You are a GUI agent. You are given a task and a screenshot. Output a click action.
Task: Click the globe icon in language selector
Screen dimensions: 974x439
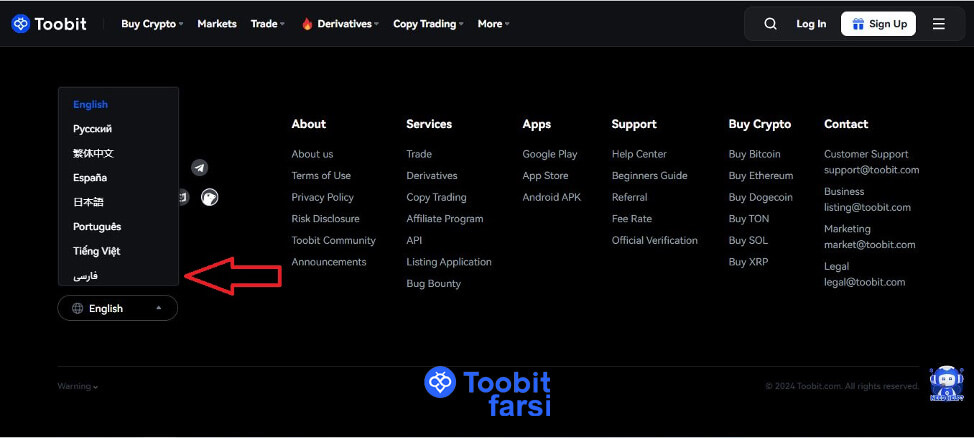pos(77,309)
